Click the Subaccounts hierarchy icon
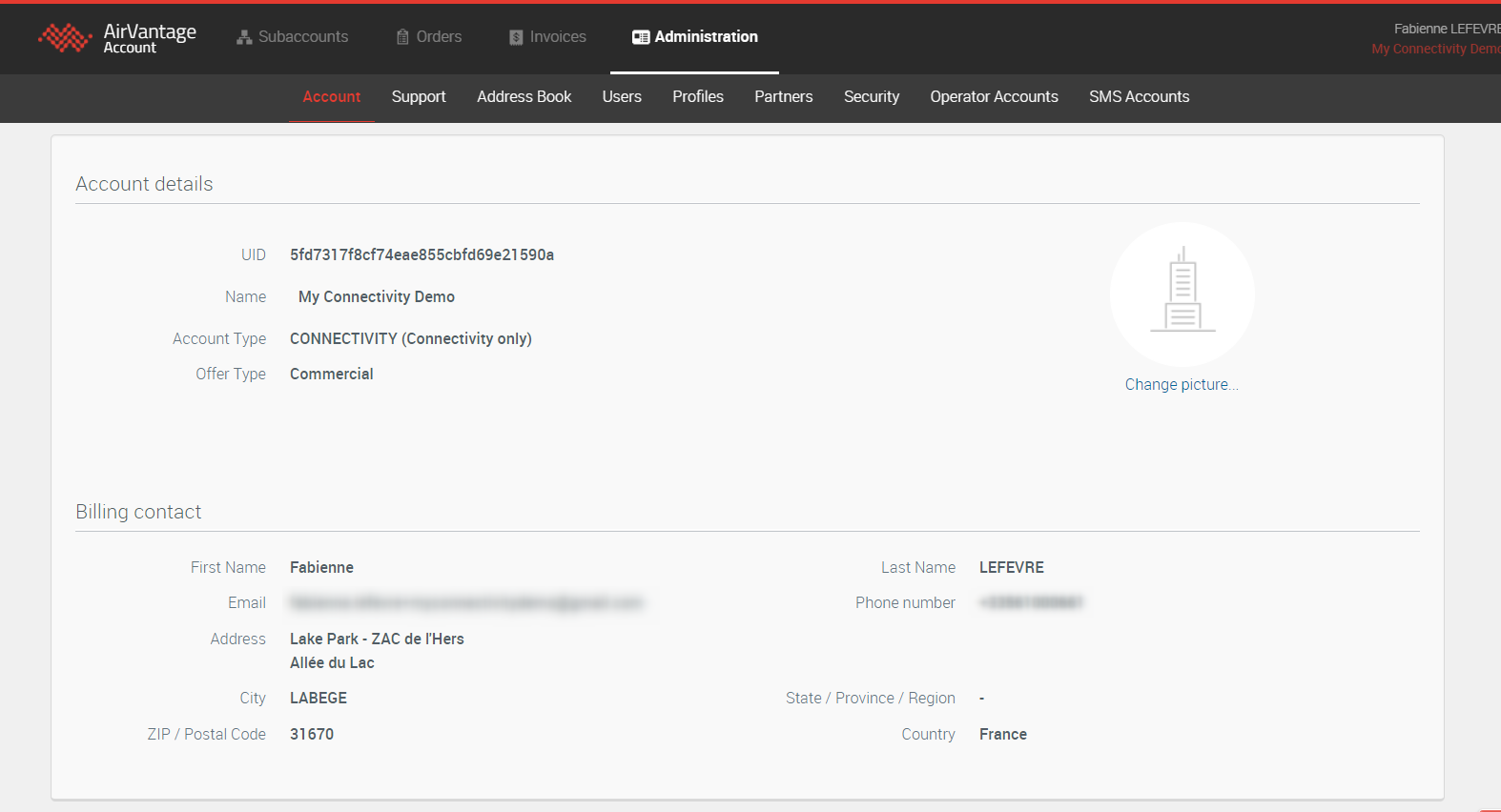Image resolution: width=1501 pixels, height=812 pixels. [244, 37]
